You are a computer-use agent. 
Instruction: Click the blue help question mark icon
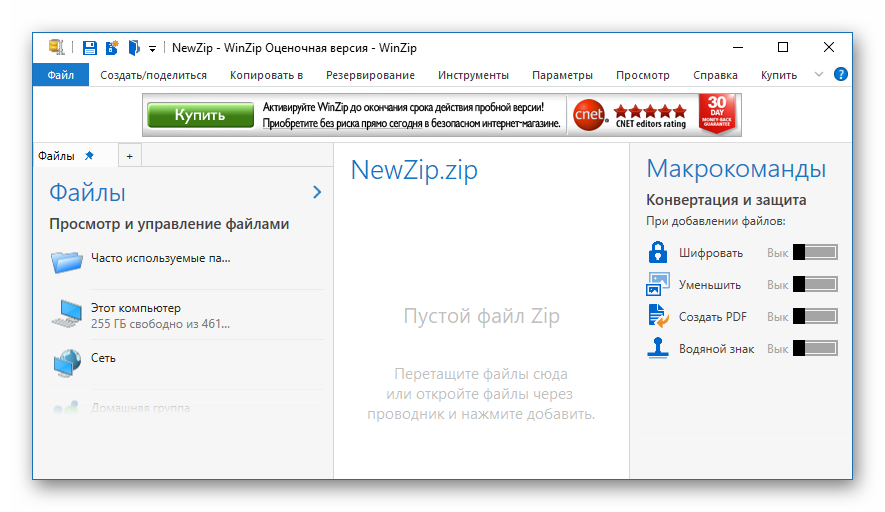click(840, 74)
